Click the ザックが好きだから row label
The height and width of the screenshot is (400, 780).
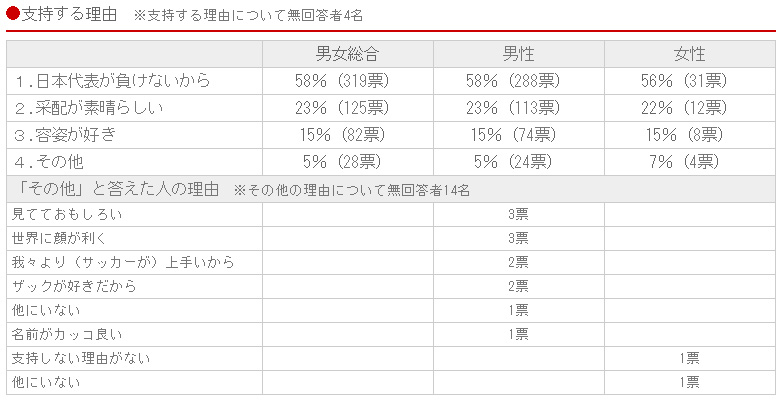point(74,287)
